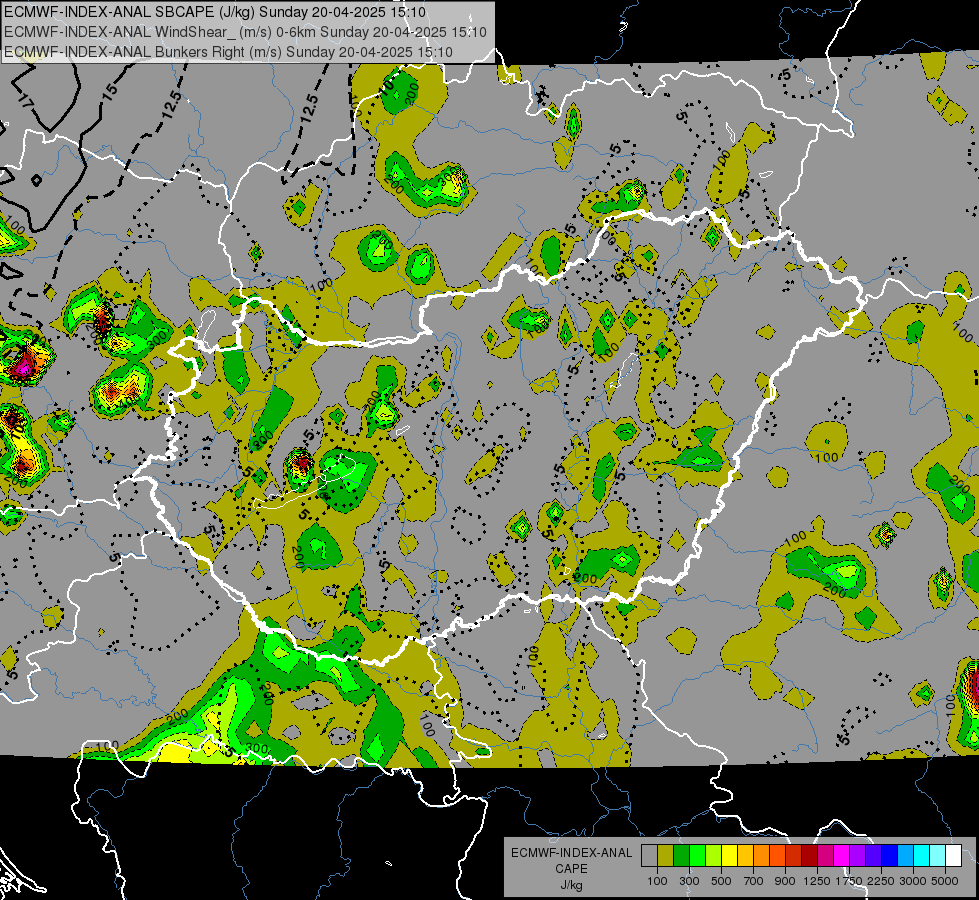Click the 900 tick label under the color bar
Viewport: 979px width, 900px height.
tap(785, 881)
